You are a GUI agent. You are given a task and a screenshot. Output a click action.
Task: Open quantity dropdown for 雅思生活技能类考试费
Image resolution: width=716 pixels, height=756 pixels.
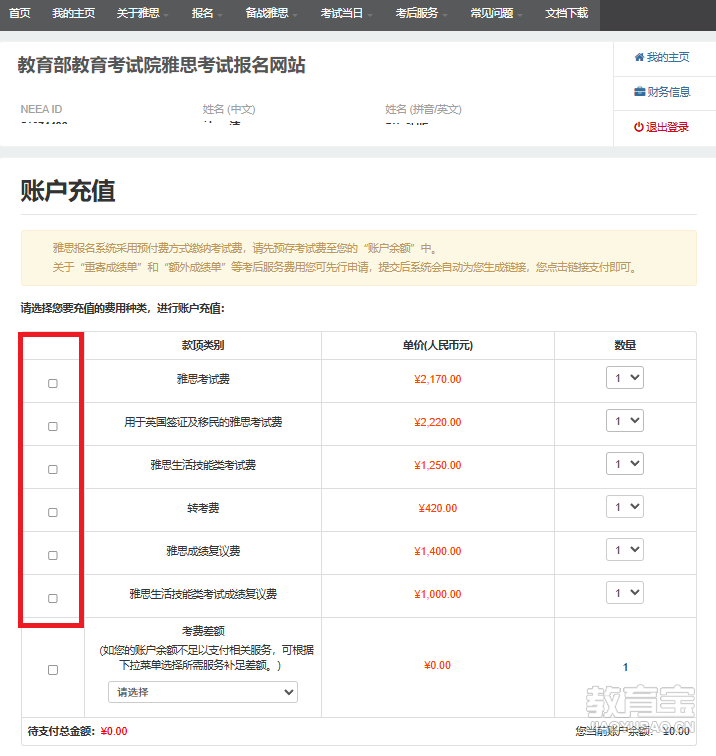click(625, 463)
